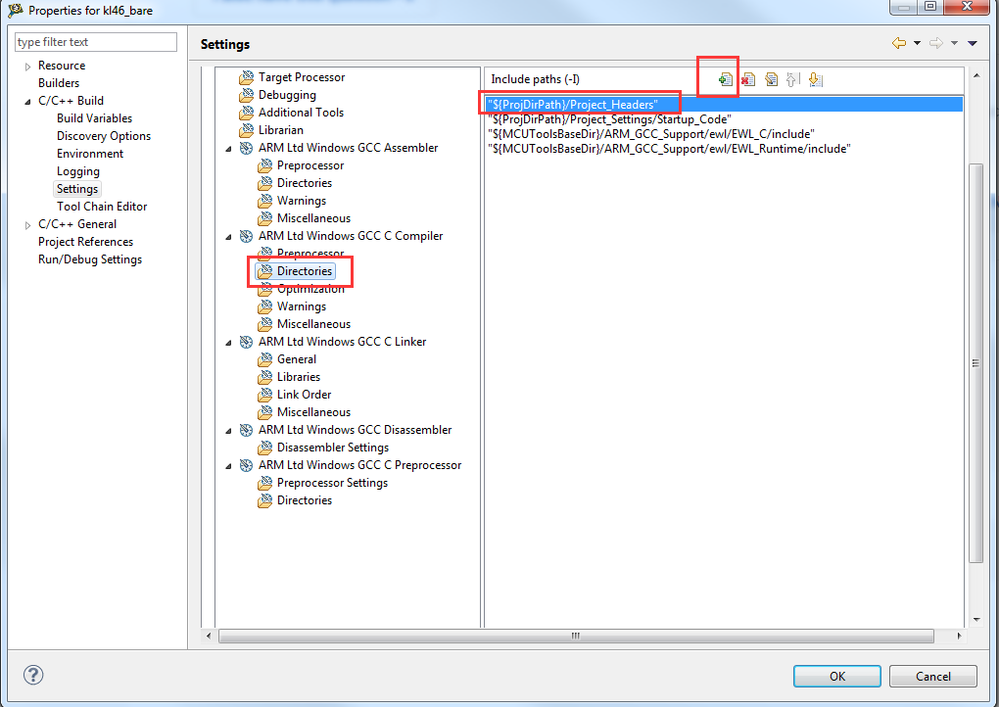Collapse the C/C++ Build node
999x707 pixels.
click(27, 101)
